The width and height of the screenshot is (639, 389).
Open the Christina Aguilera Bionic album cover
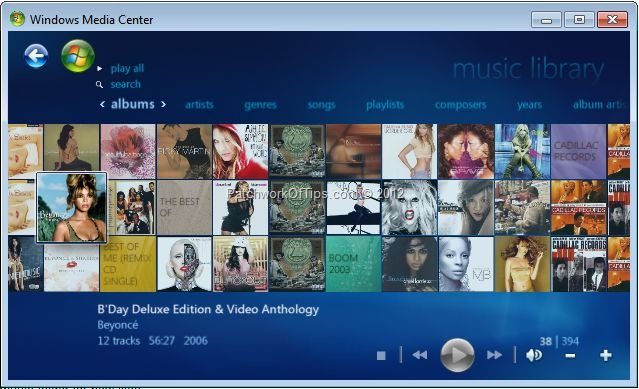click(184, 264)
